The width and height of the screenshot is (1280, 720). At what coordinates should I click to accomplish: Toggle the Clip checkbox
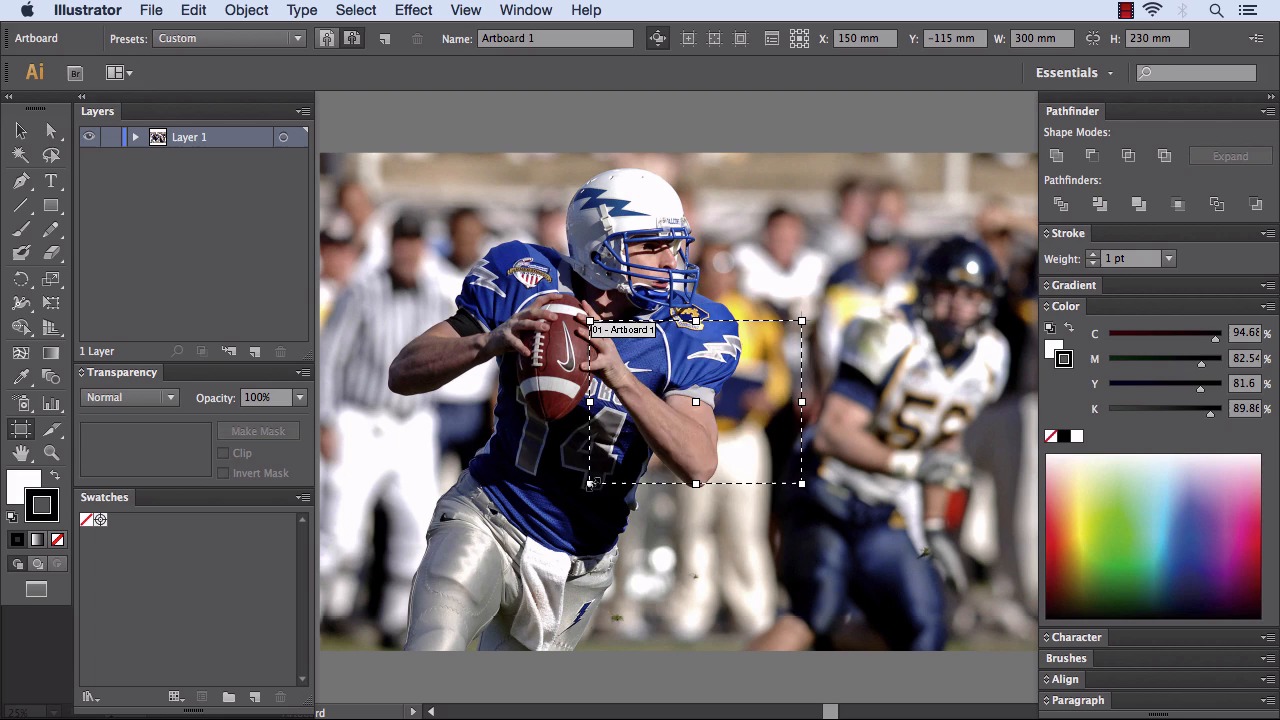pos(223,453)
